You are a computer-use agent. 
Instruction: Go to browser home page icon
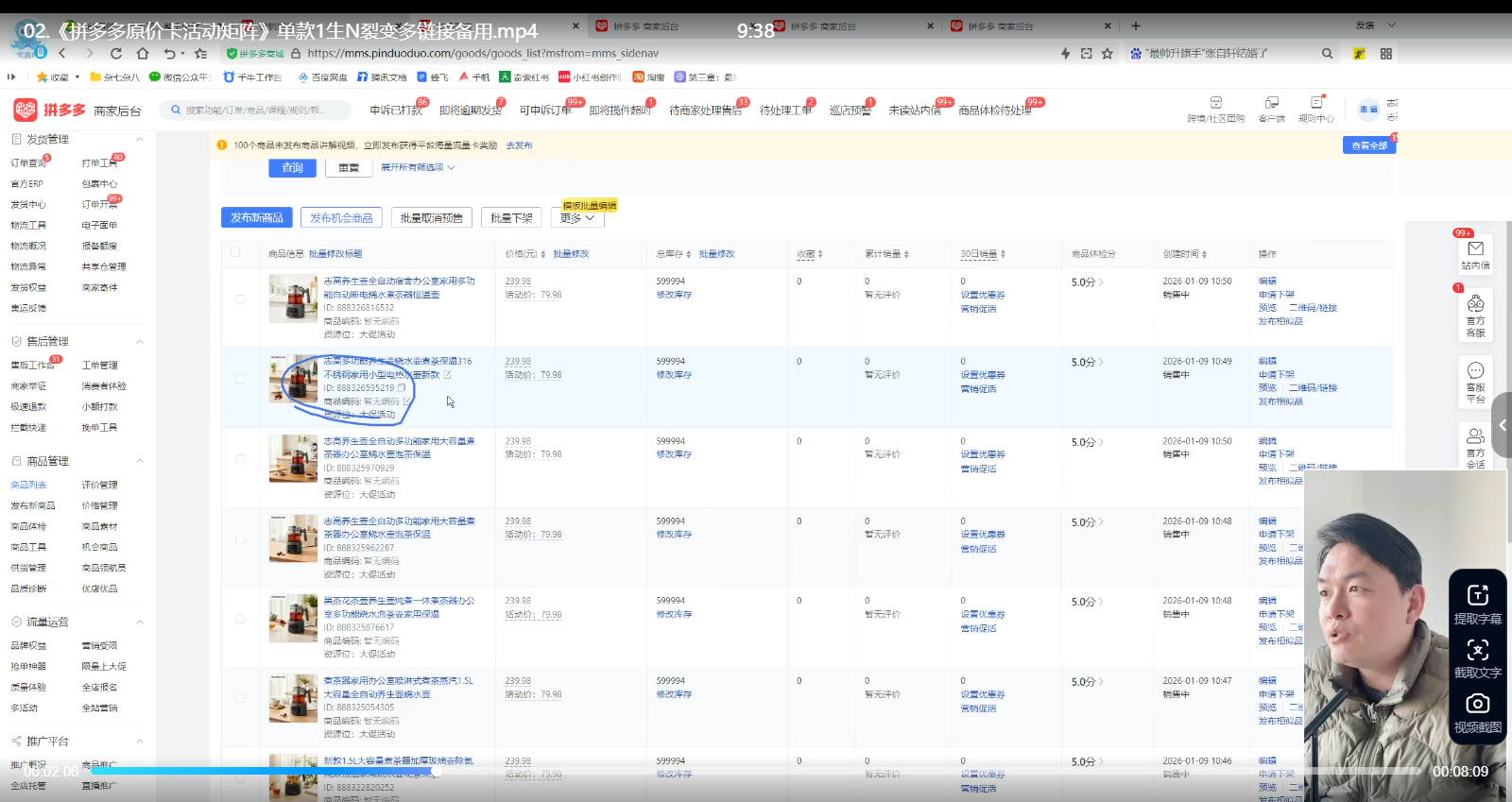pos(143,54)
